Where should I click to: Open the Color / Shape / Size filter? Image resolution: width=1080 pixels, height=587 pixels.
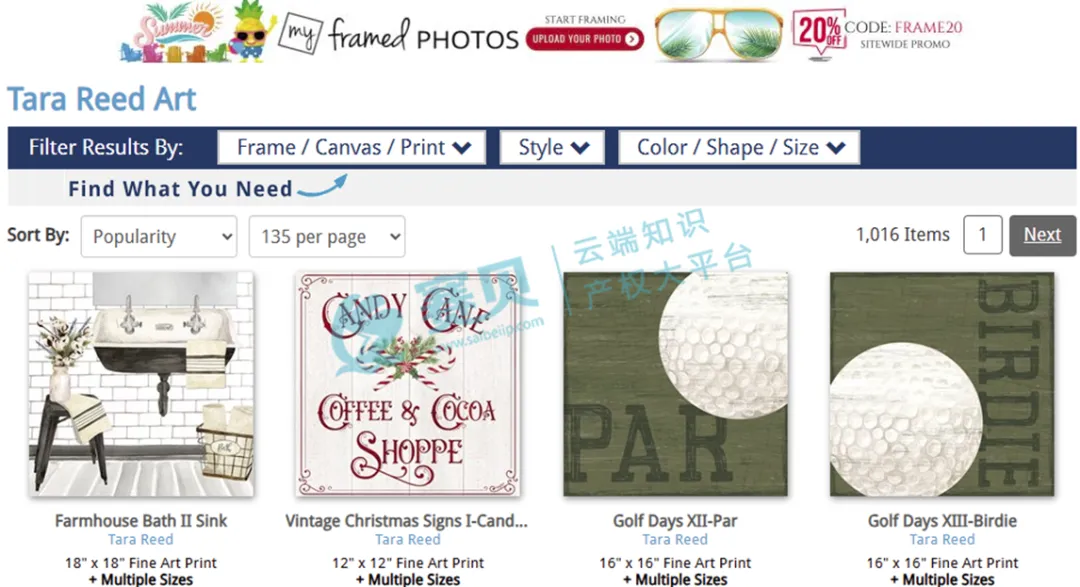(x=739, y=147)
